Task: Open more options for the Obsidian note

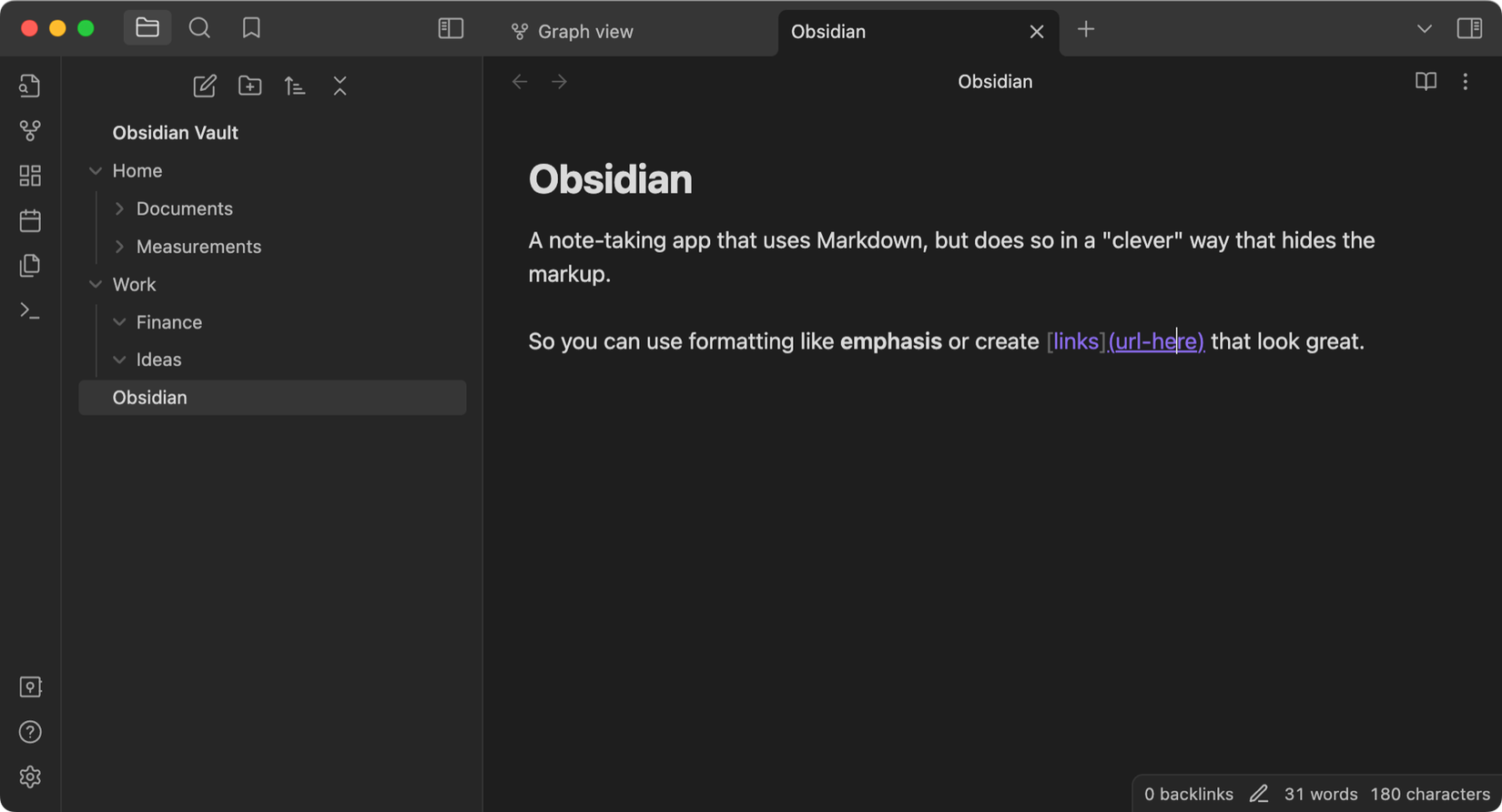Action: 1466,82
